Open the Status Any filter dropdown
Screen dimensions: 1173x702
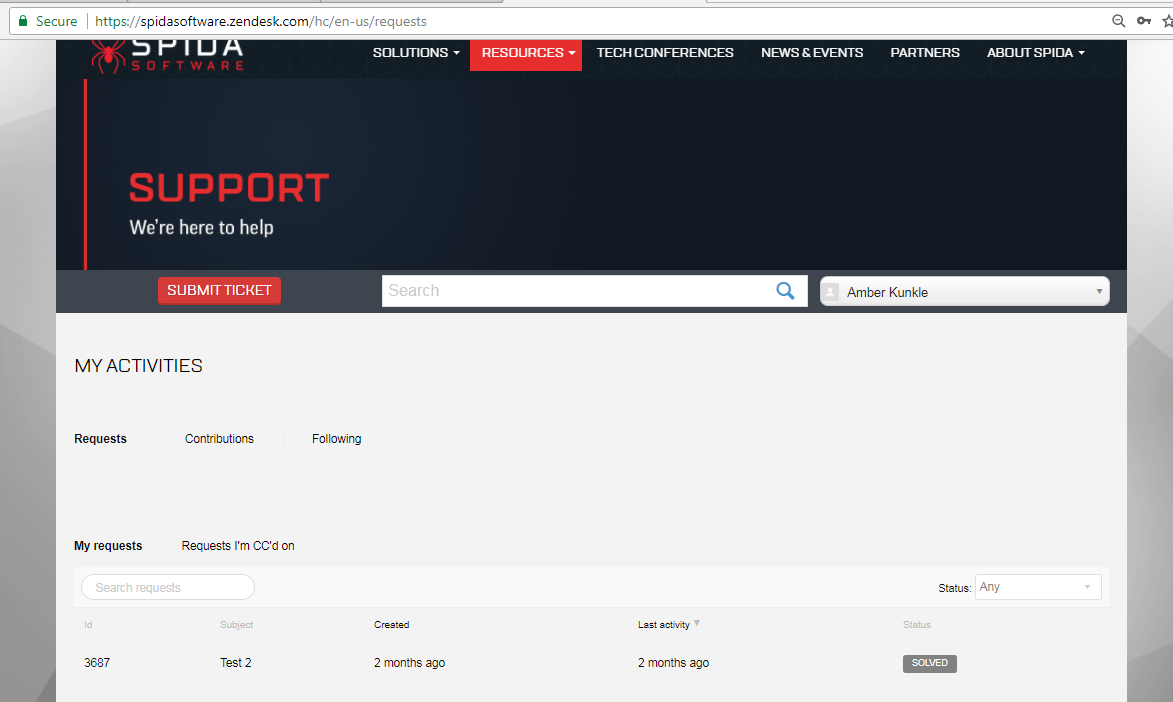coord(1037,587)
